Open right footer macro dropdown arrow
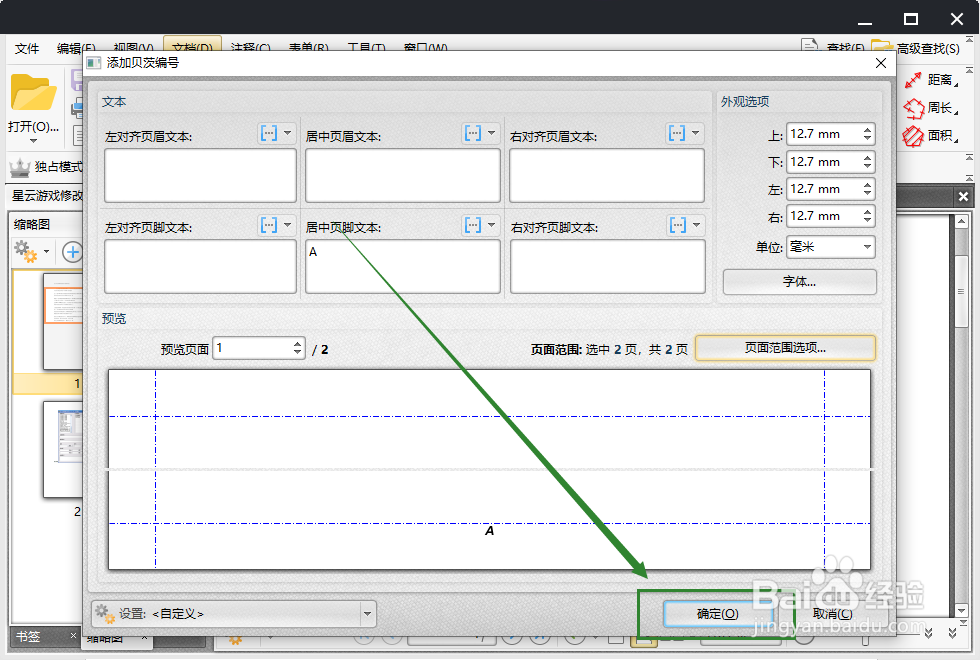Image resolution: width=980 pixels, height=660 pixels. point(696,225)
